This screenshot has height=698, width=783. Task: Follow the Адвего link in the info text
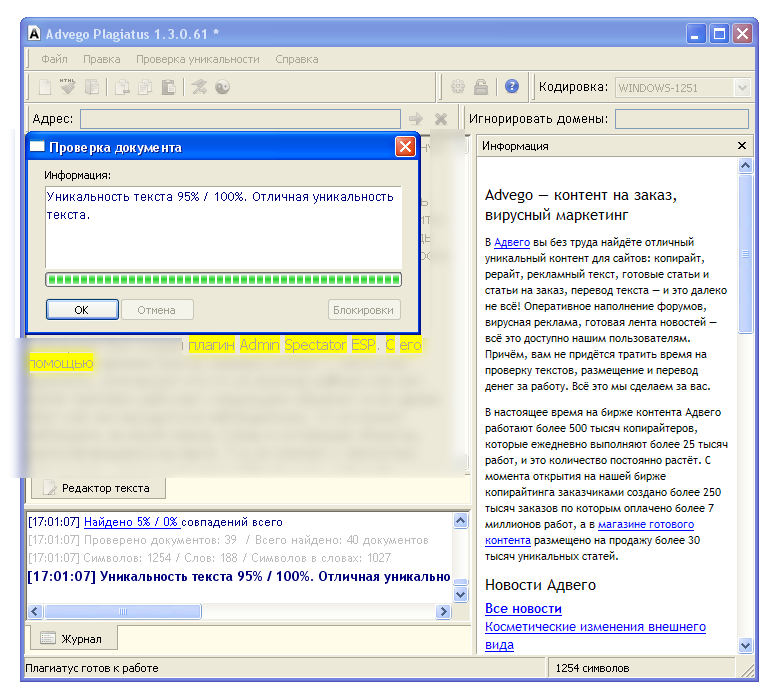pos(512,242)
